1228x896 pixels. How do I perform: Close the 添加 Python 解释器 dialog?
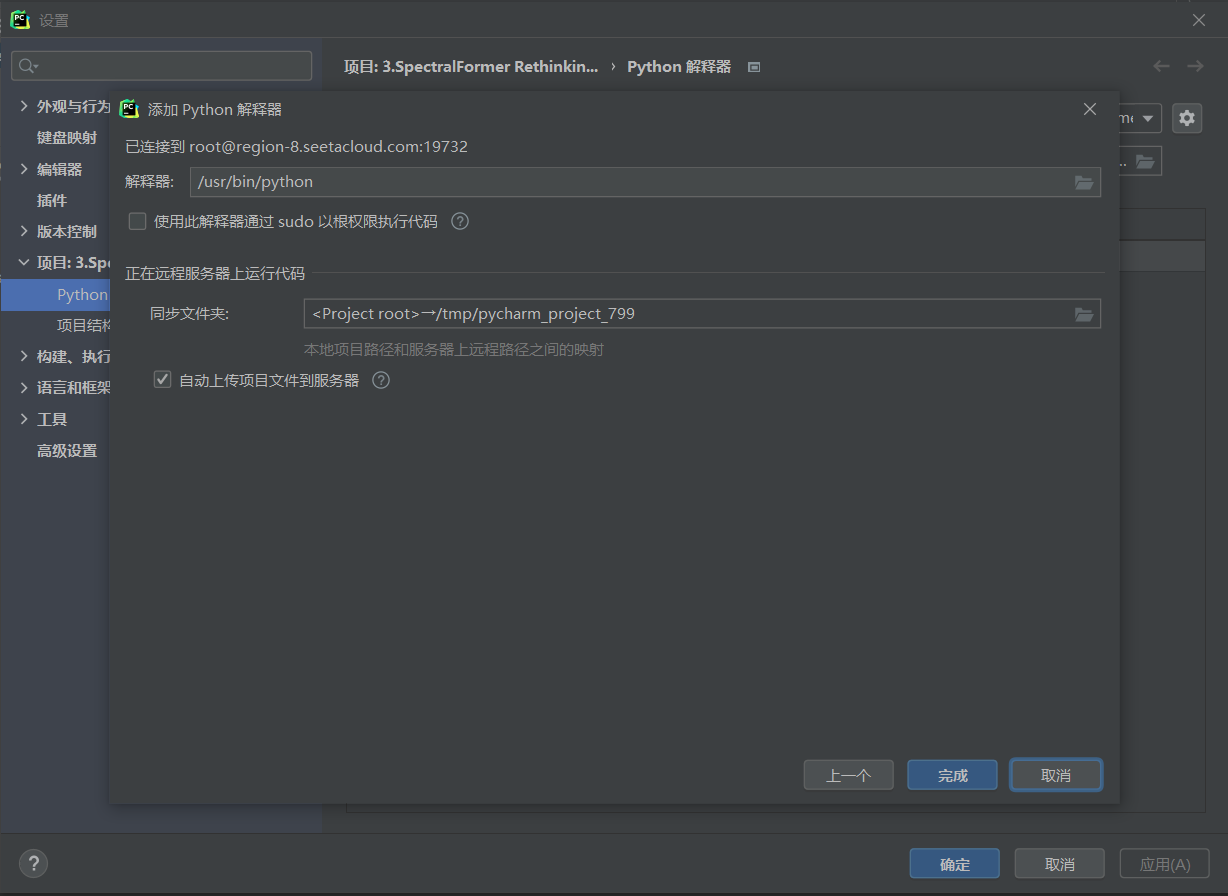pos(1090,109)
